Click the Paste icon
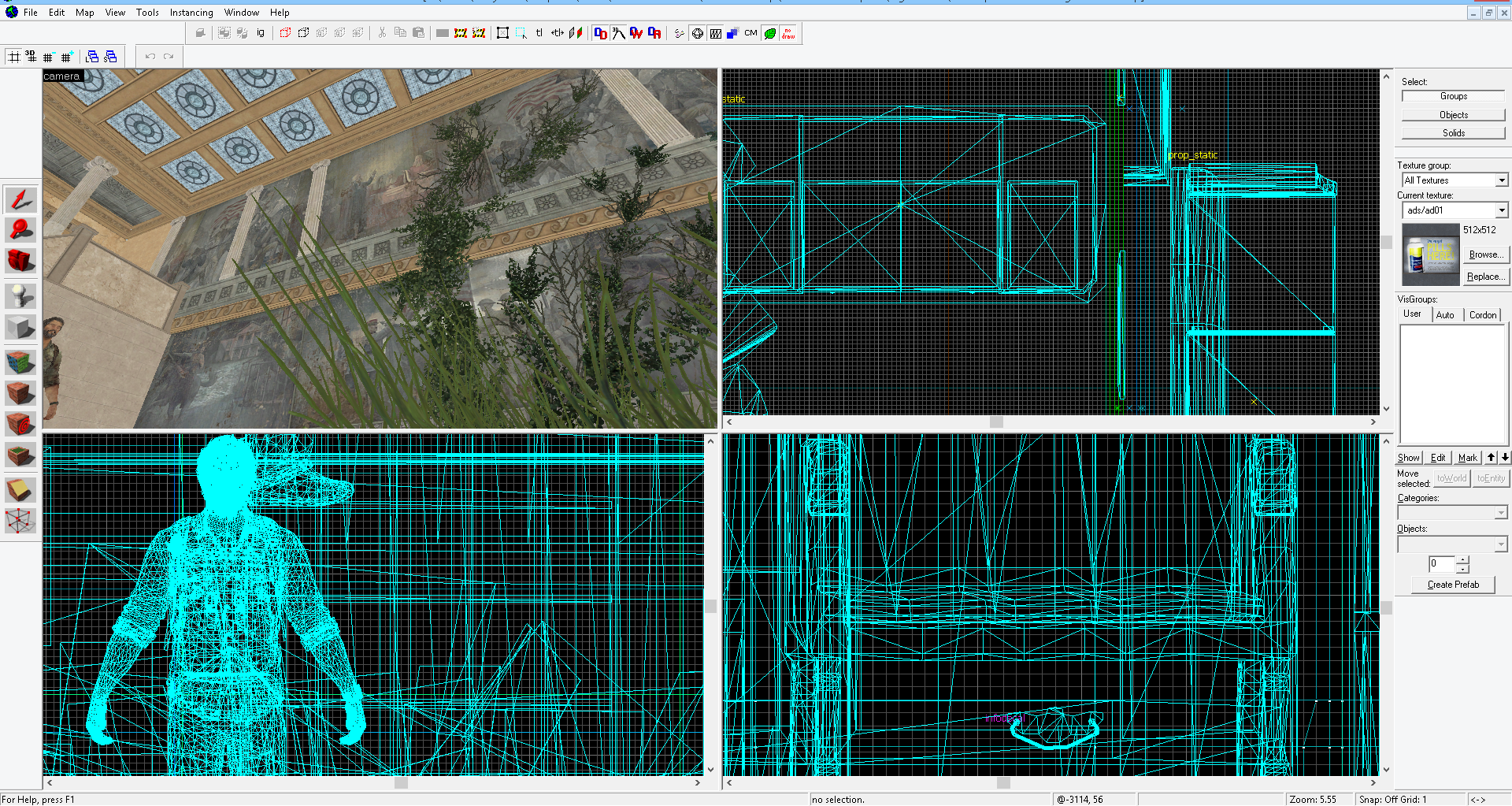 (418, 33)
